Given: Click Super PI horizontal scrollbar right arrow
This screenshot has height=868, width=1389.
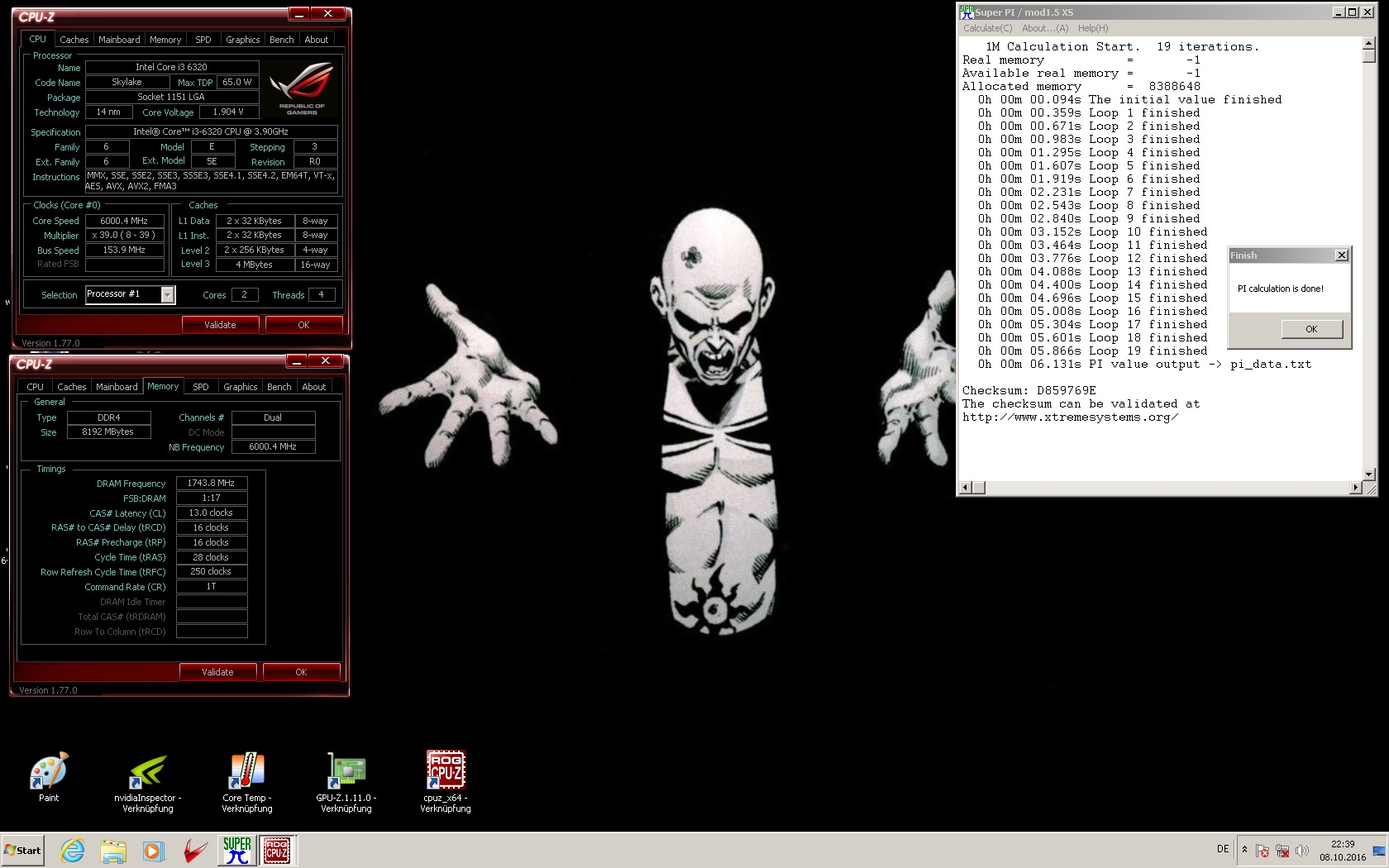Looking at the screenshot, I should tap(1356, 488).
